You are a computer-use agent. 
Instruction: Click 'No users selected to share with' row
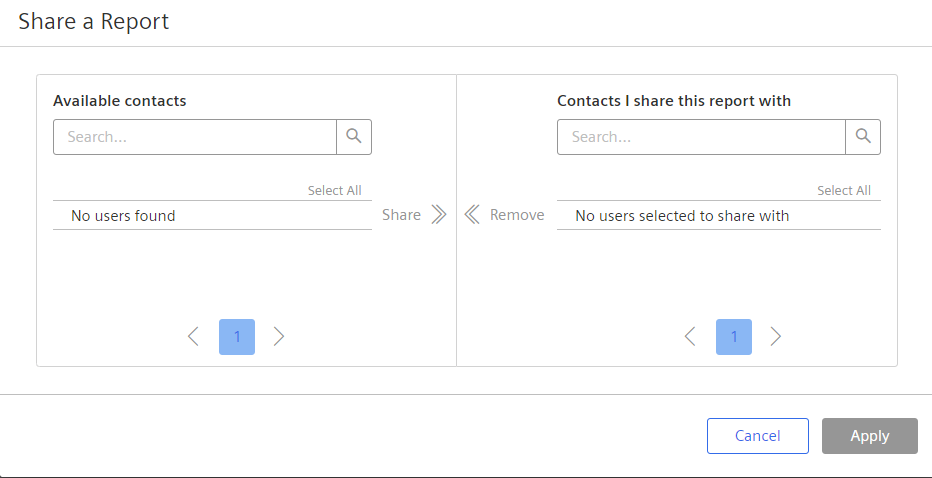click(x=719, y=215)
